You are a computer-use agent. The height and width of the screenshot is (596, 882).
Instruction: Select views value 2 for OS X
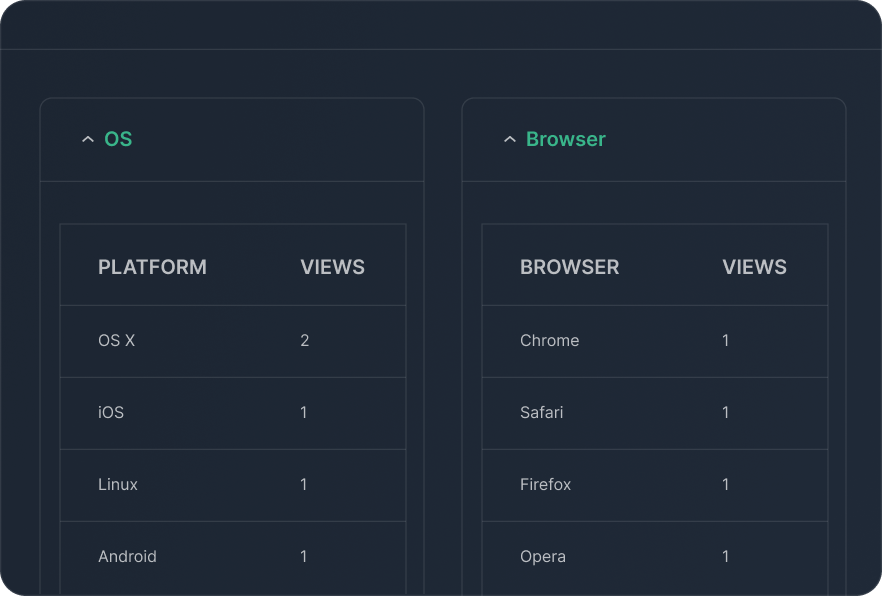[305, 340]
